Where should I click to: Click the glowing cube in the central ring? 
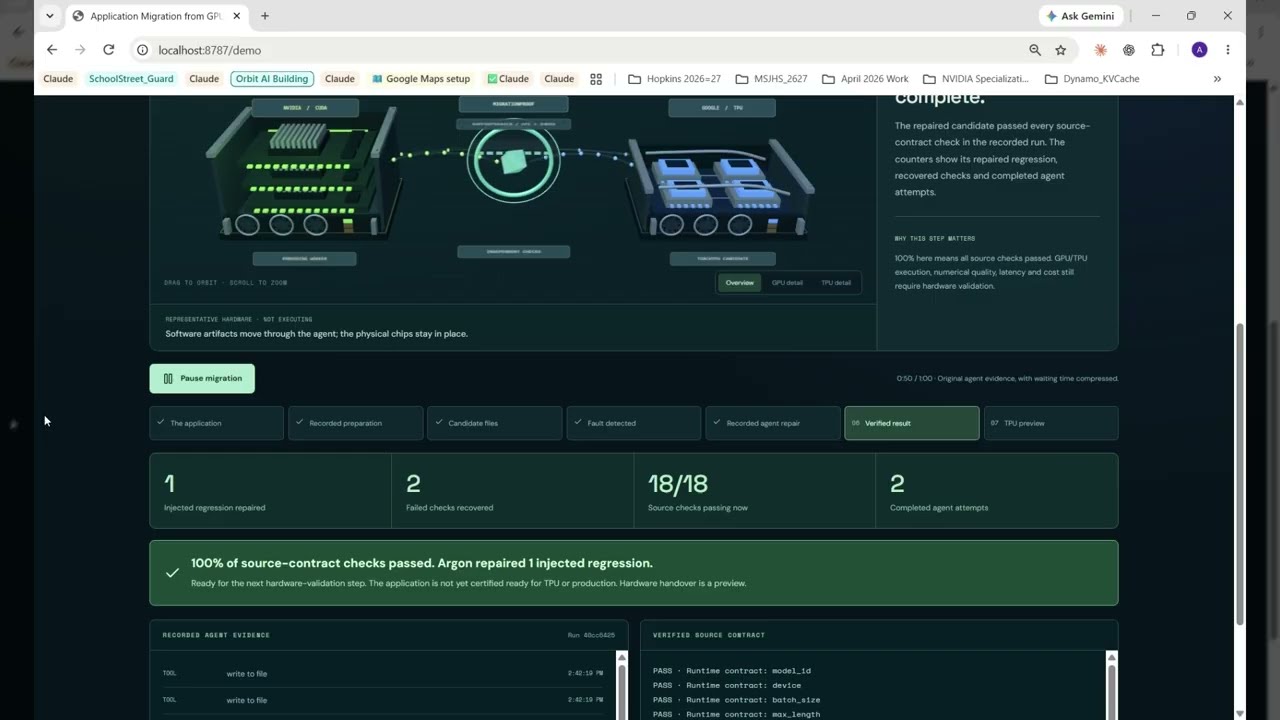coord(513,161)
